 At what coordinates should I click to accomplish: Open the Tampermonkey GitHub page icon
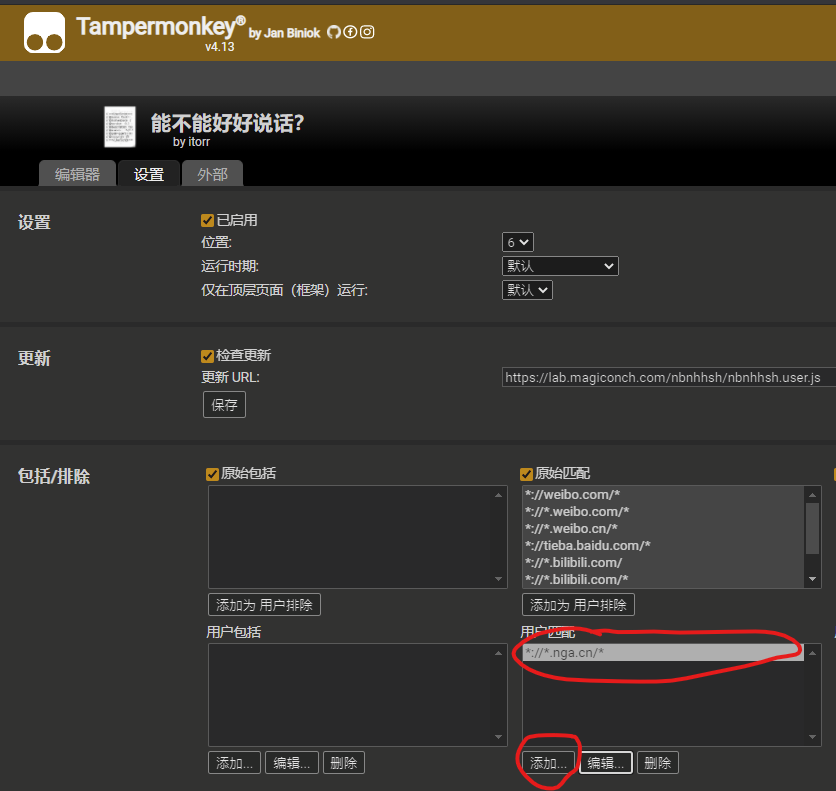(x=333, y=31)
